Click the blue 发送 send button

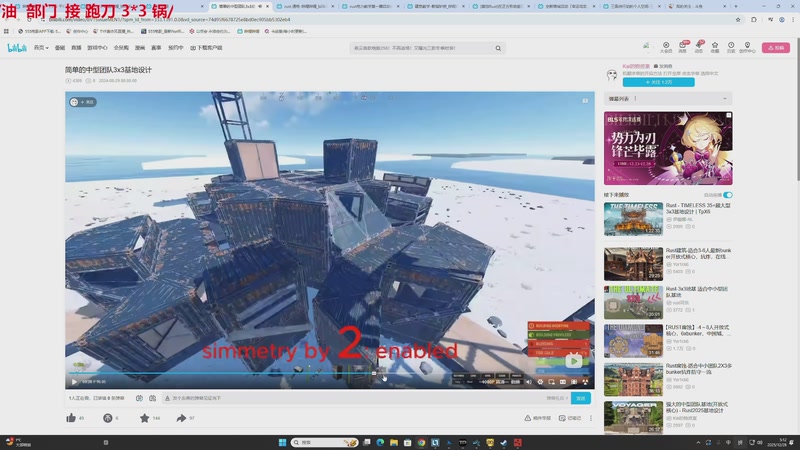[581, 398]
